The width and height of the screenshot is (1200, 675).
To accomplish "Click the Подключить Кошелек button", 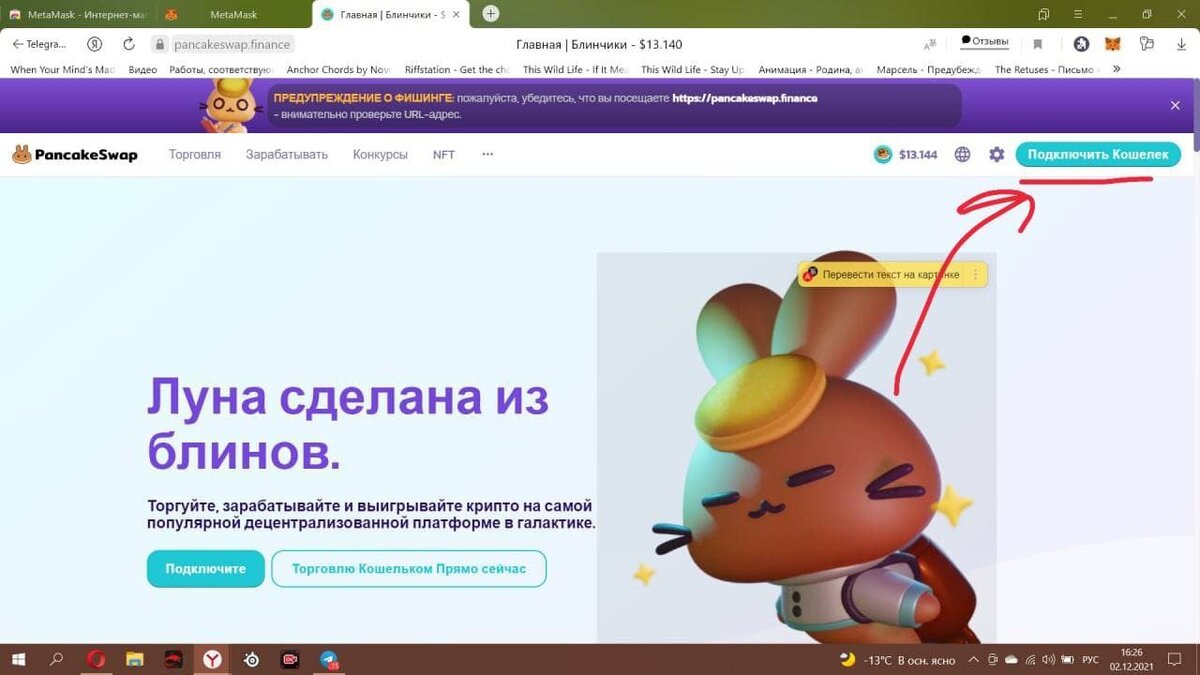I will (1098, 155).
